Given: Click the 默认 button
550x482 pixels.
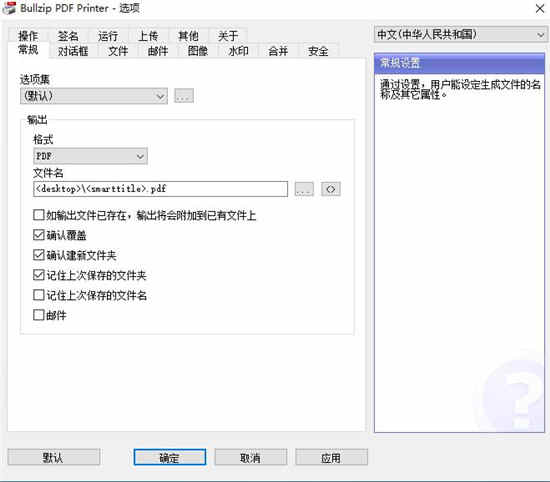Looking at the screenshot, I should pyautogui.click(x=54, y=457).
